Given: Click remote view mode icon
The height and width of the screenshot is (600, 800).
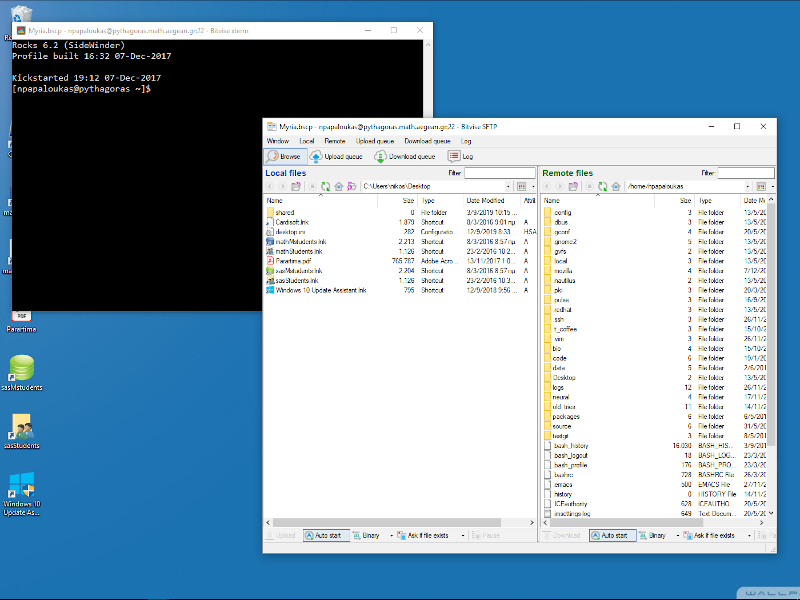Looking at the screenshot, I should 761,186.
